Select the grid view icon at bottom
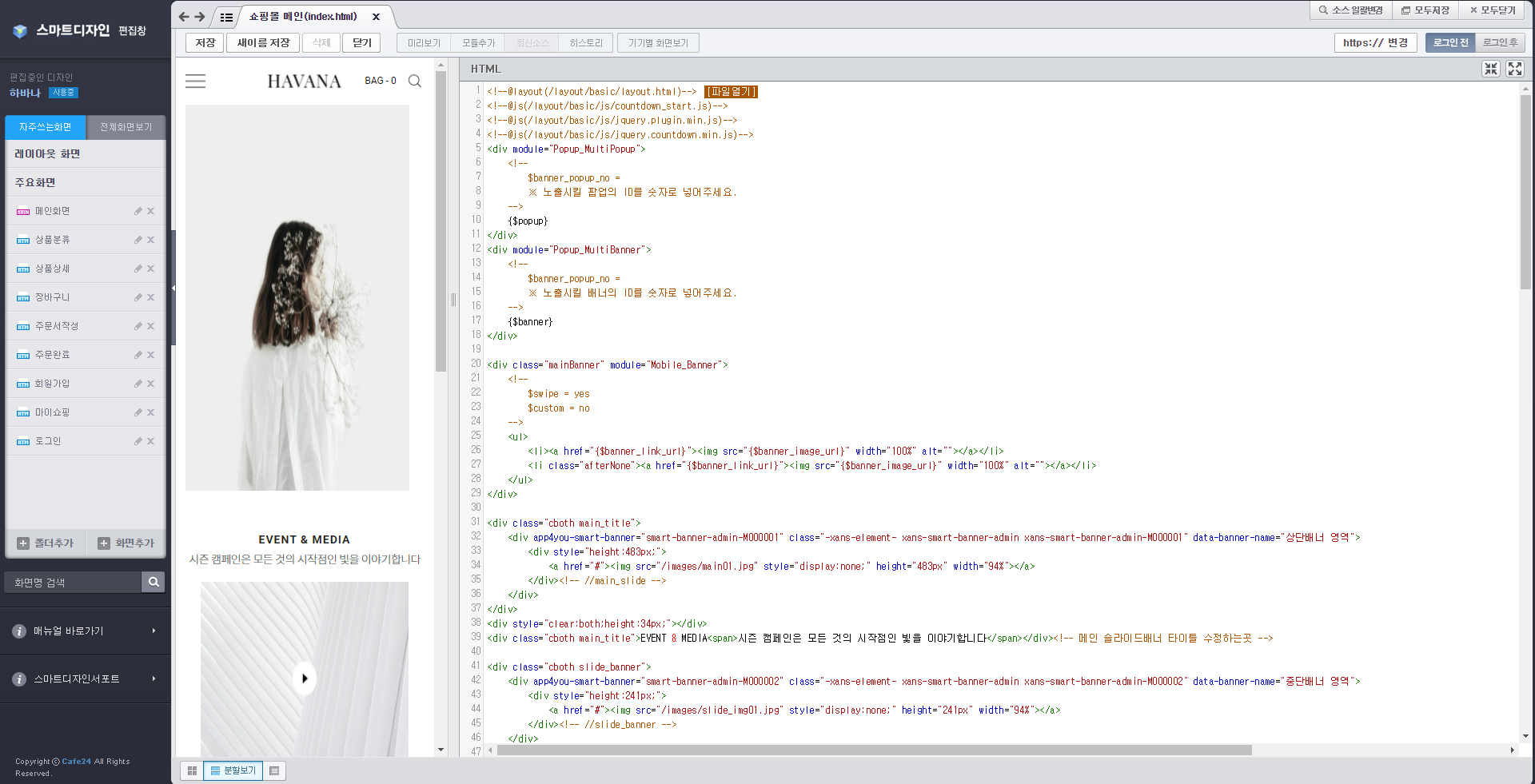Screen dimensions: 1535x784 click(192, 770)
